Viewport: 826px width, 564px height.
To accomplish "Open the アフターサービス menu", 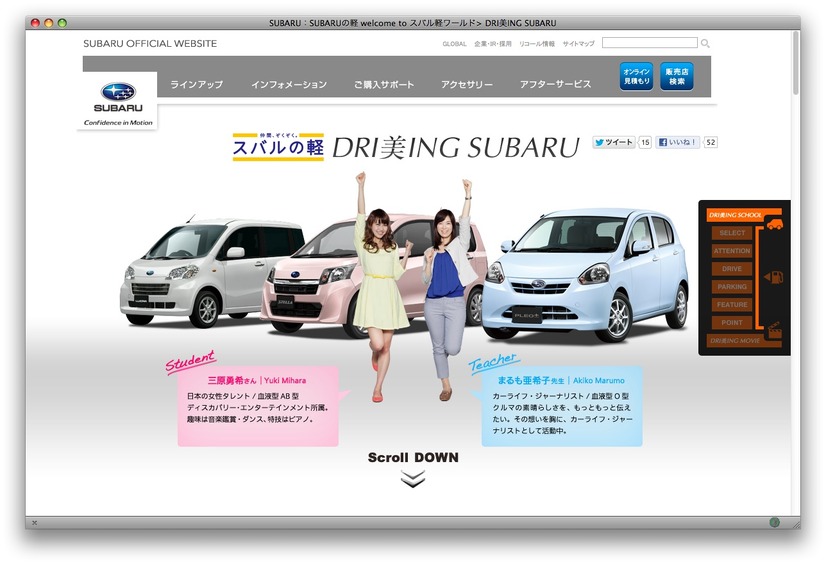I will point(555,84).
